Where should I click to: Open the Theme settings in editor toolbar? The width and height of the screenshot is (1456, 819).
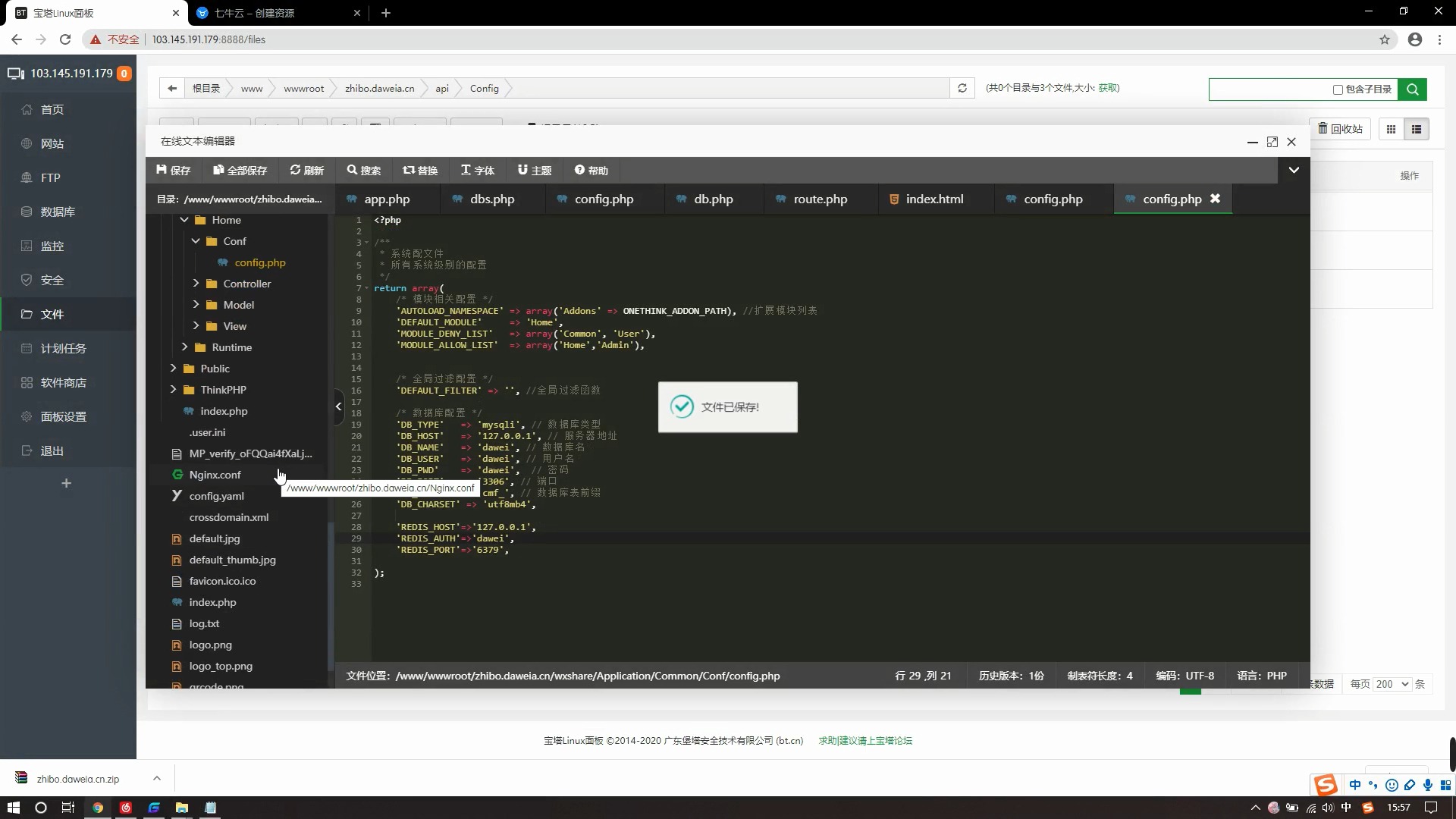534,170
